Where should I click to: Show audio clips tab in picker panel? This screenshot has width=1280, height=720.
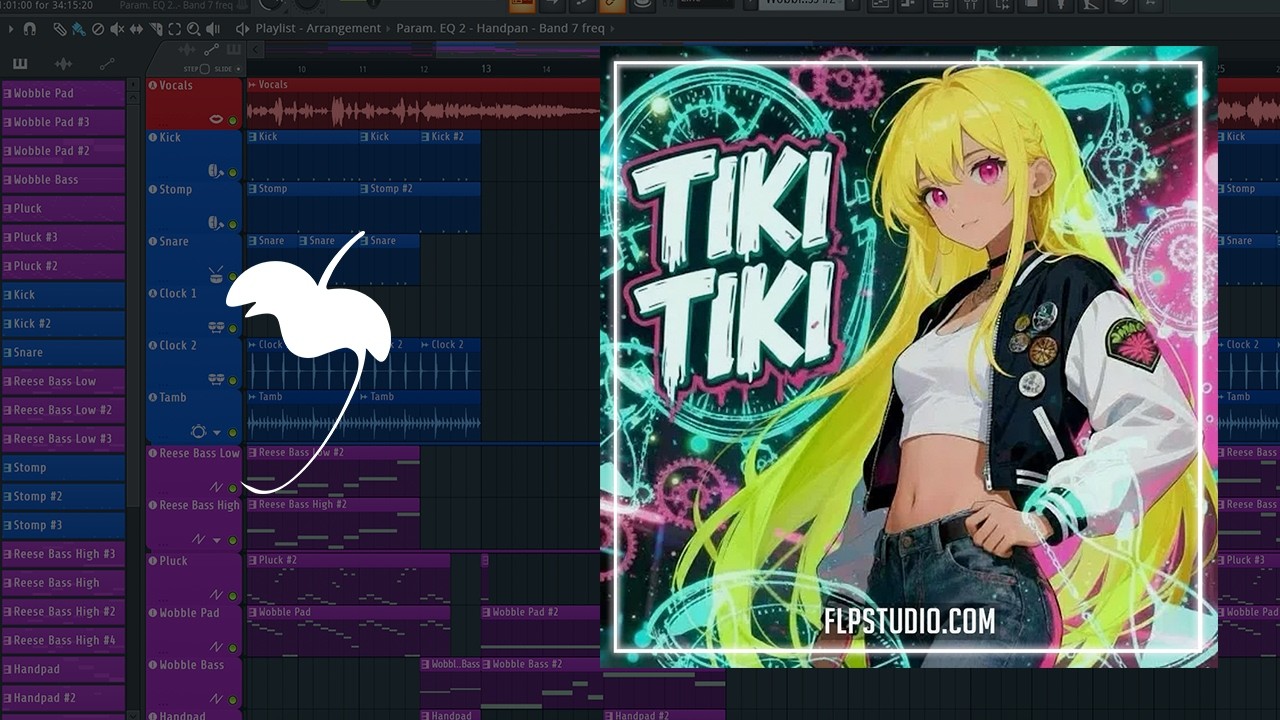coord(63,64)
